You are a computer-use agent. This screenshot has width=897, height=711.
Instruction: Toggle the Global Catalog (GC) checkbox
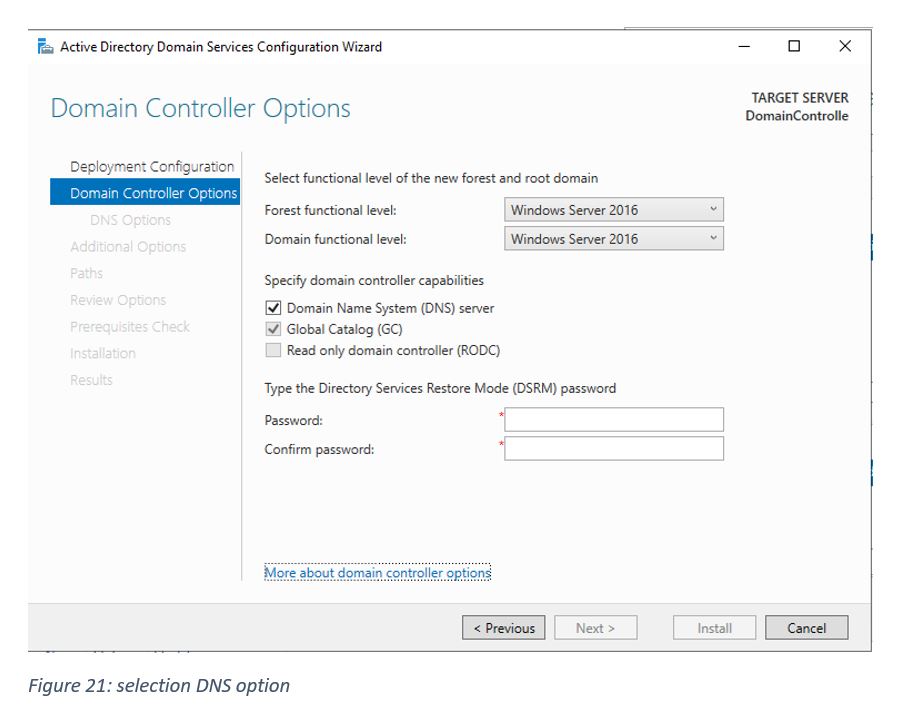[273, 329]
